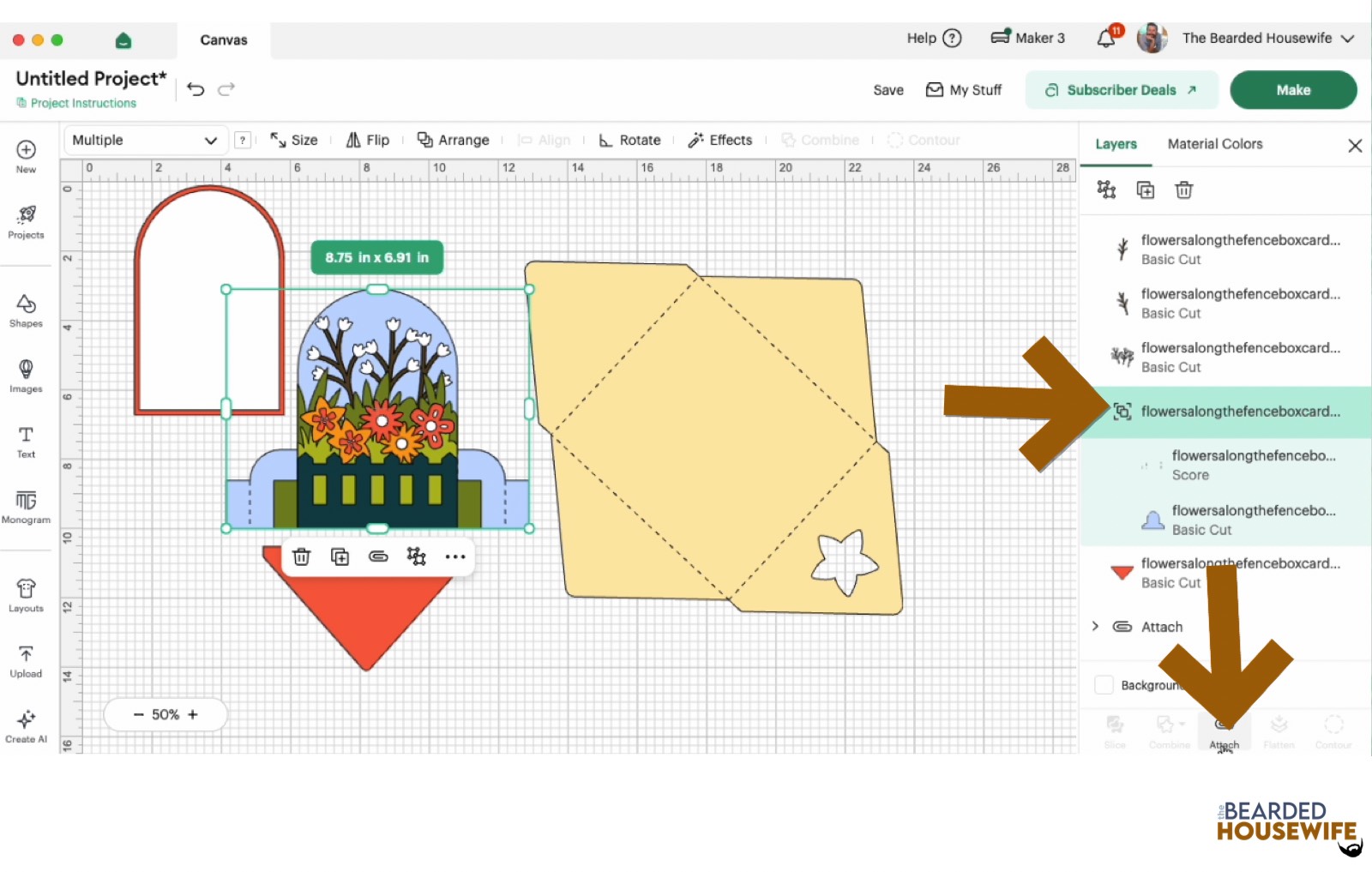Screen dimensions: 1372x872
Task: Open the Shapes tool in sidebar
Action: (26, 310)
